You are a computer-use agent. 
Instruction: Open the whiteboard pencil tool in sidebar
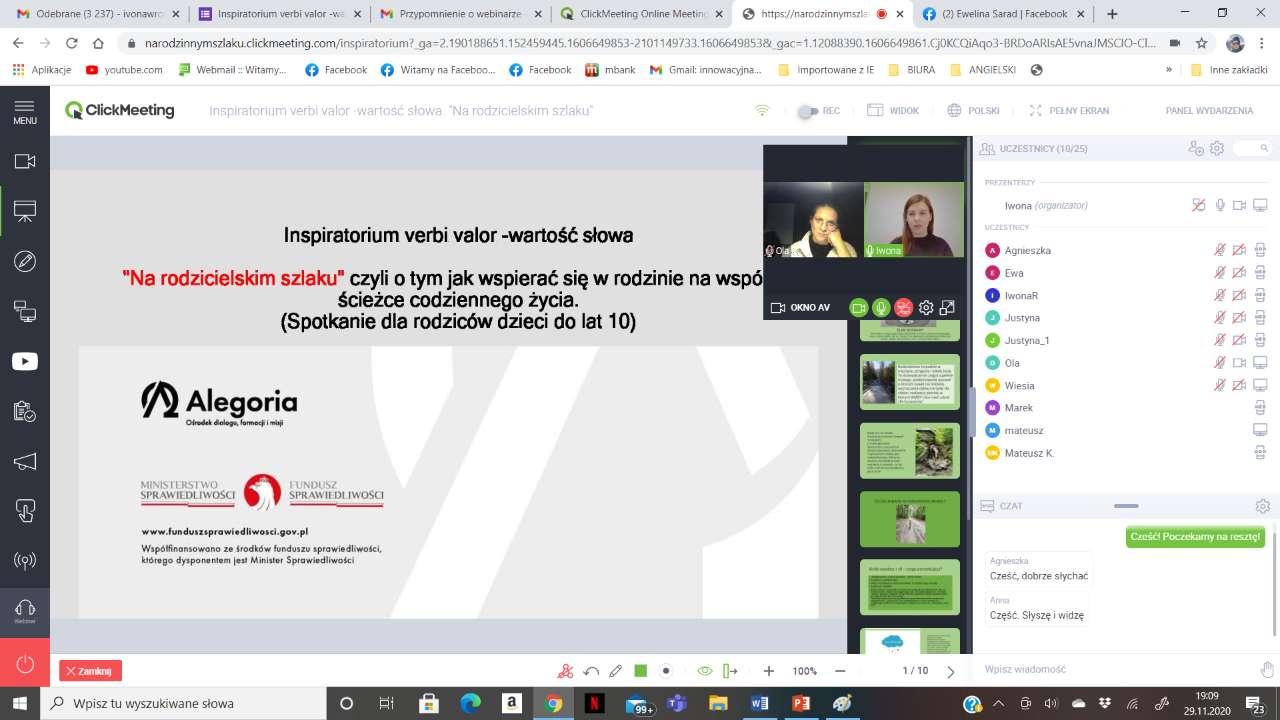click(x=24, y=261)
